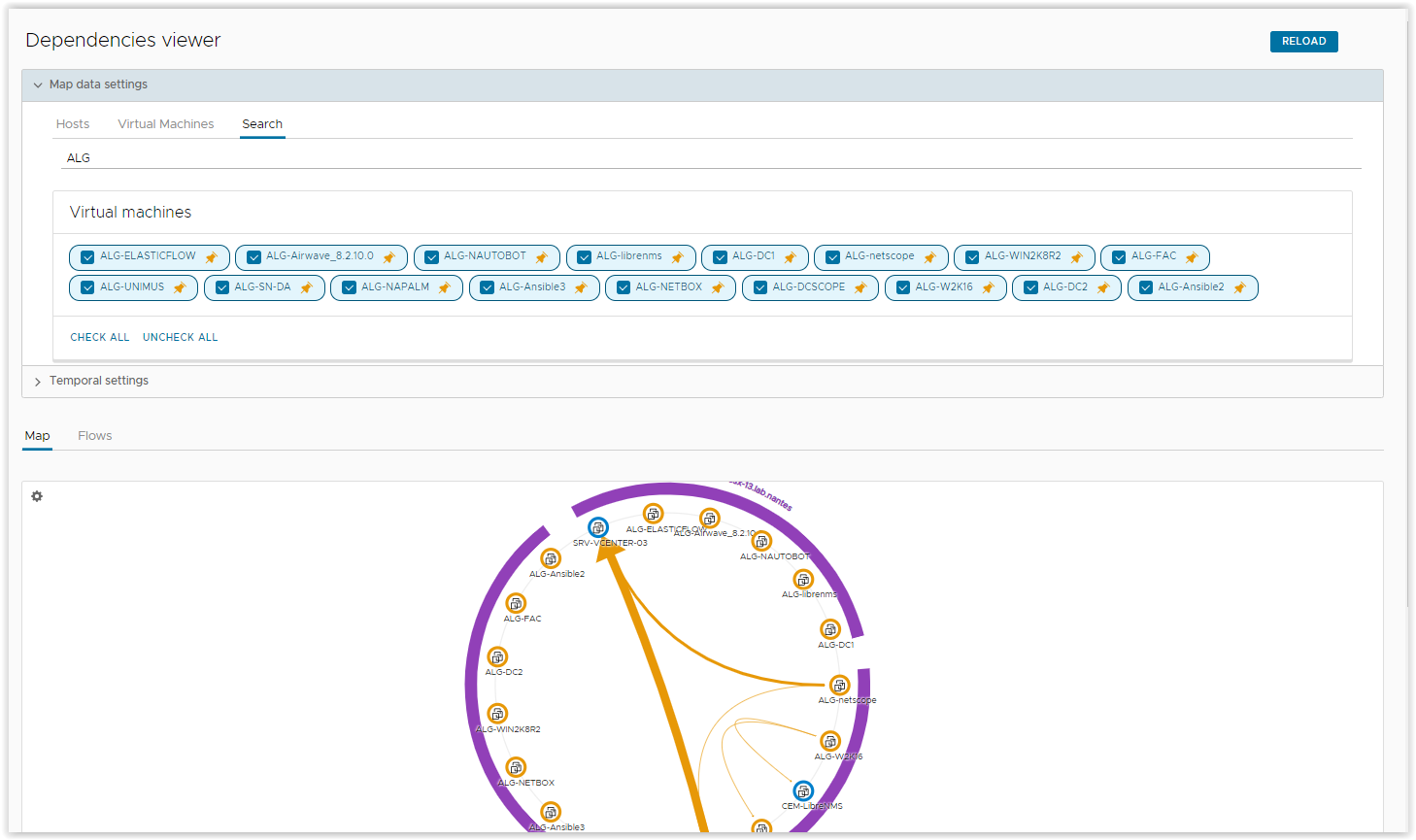Pin the ALG-Ansible2 virtual machine chip
The width and height of the screenshot is (1416, 840).
click(x=1239, y=288)
